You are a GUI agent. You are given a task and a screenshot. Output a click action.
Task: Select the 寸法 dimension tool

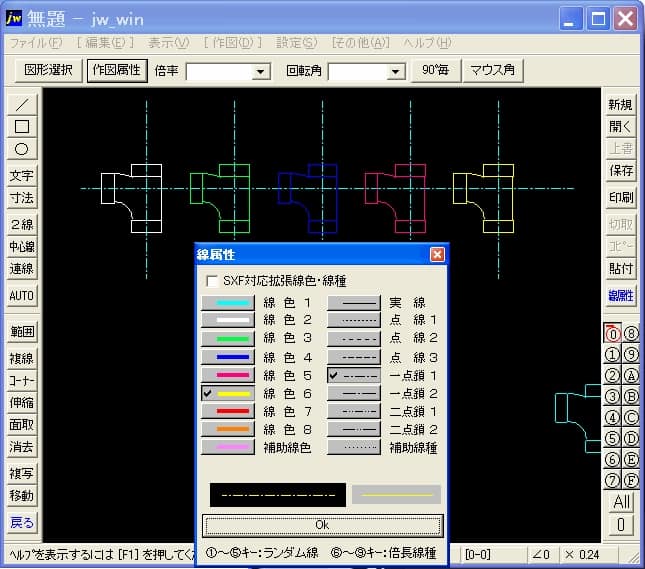pos(22,198)
